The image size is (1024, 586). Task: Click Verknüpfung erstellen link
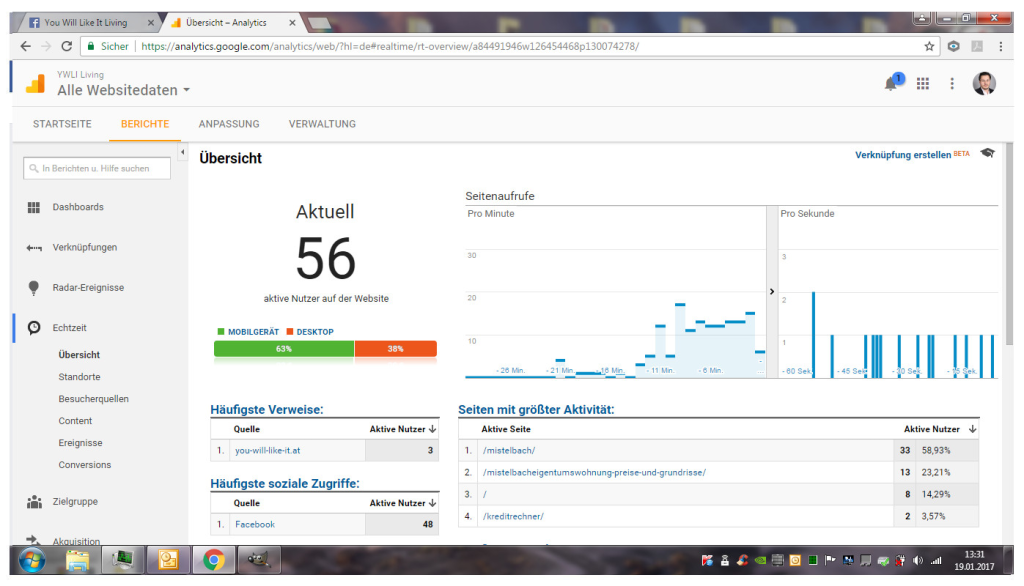point(903,155)
